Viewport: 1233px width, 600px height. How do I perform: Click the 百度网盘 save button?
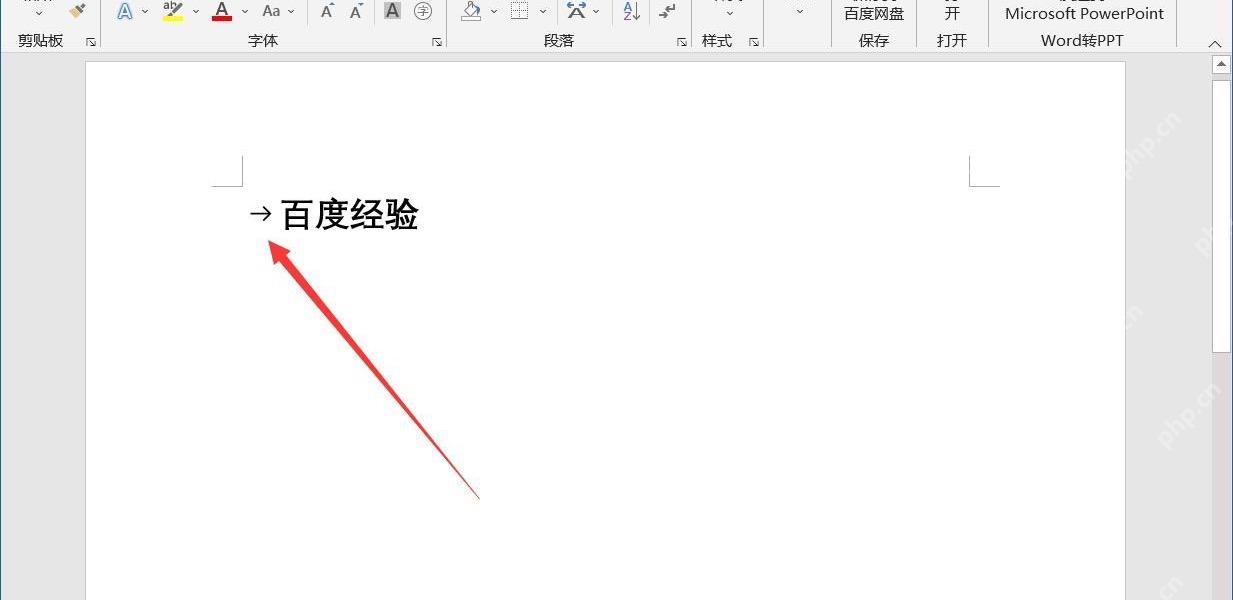coord(874,14)
